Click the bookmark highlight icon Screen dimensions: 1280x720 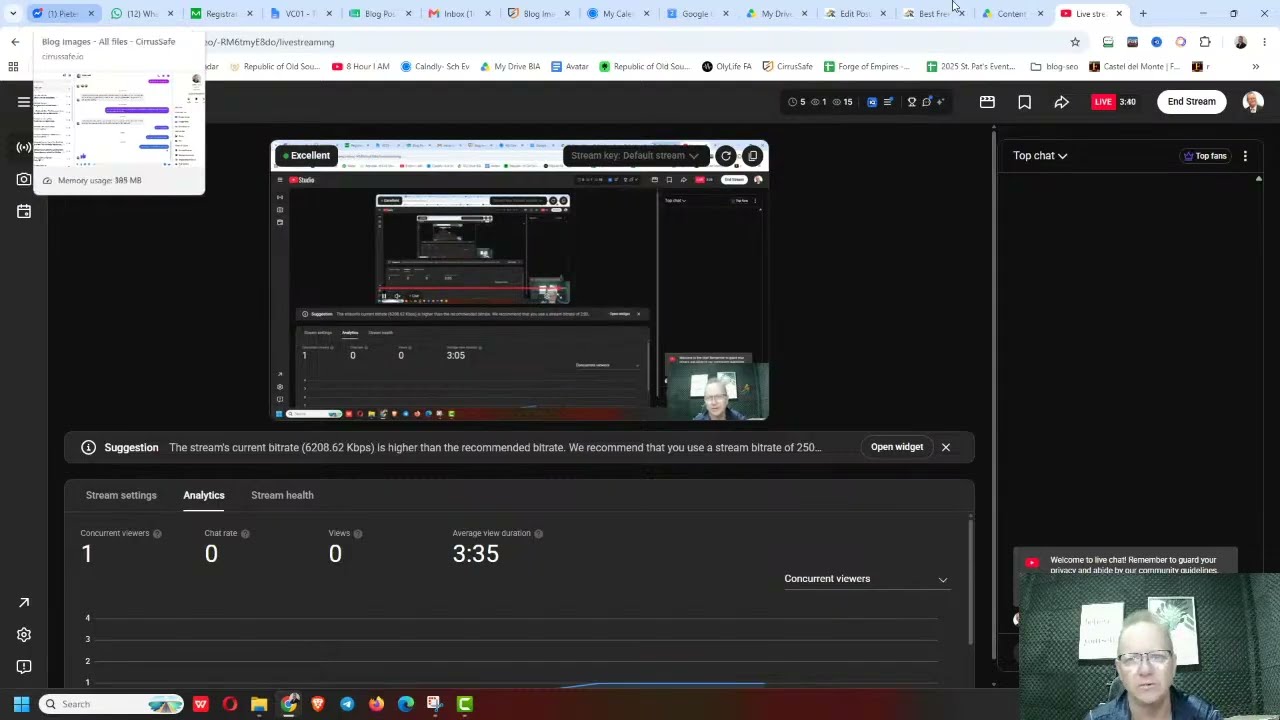pos(1024,101)
